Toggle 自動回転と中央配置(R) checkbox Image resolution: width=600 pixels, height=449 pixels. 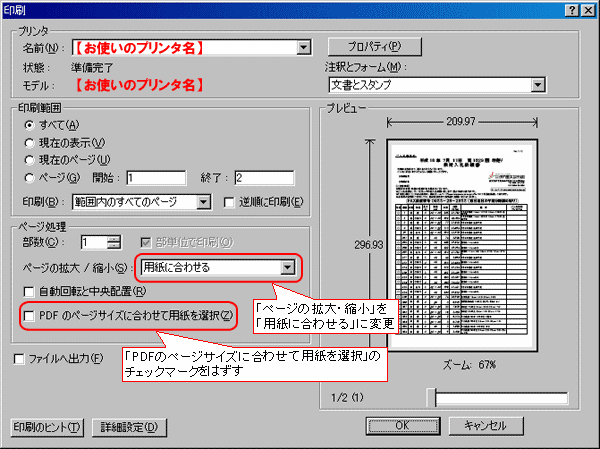29,292
